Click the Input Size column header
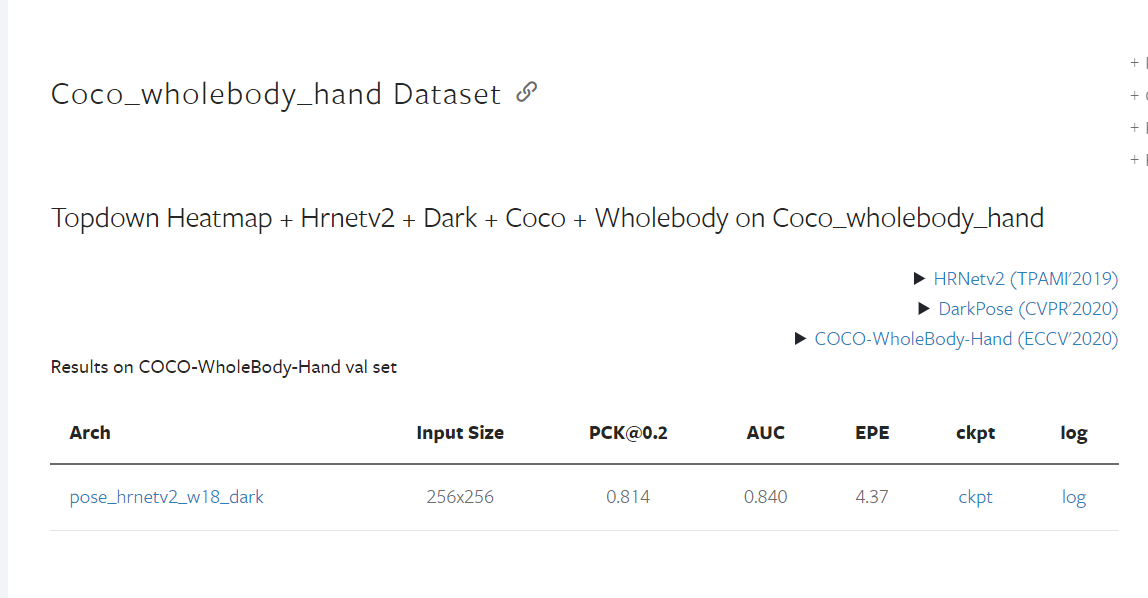The image size is (1148, 598). (x=460, y=433)
